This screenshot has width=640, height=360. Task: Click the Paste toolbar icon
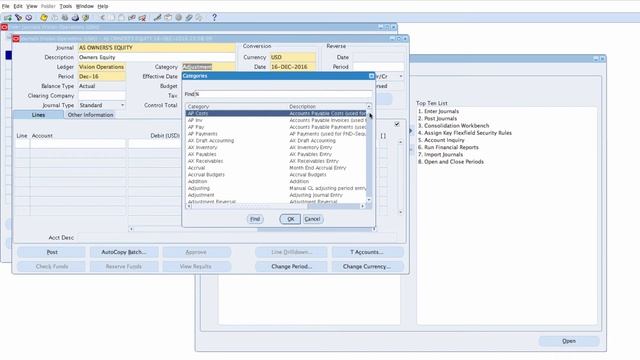tap(122, 18)
